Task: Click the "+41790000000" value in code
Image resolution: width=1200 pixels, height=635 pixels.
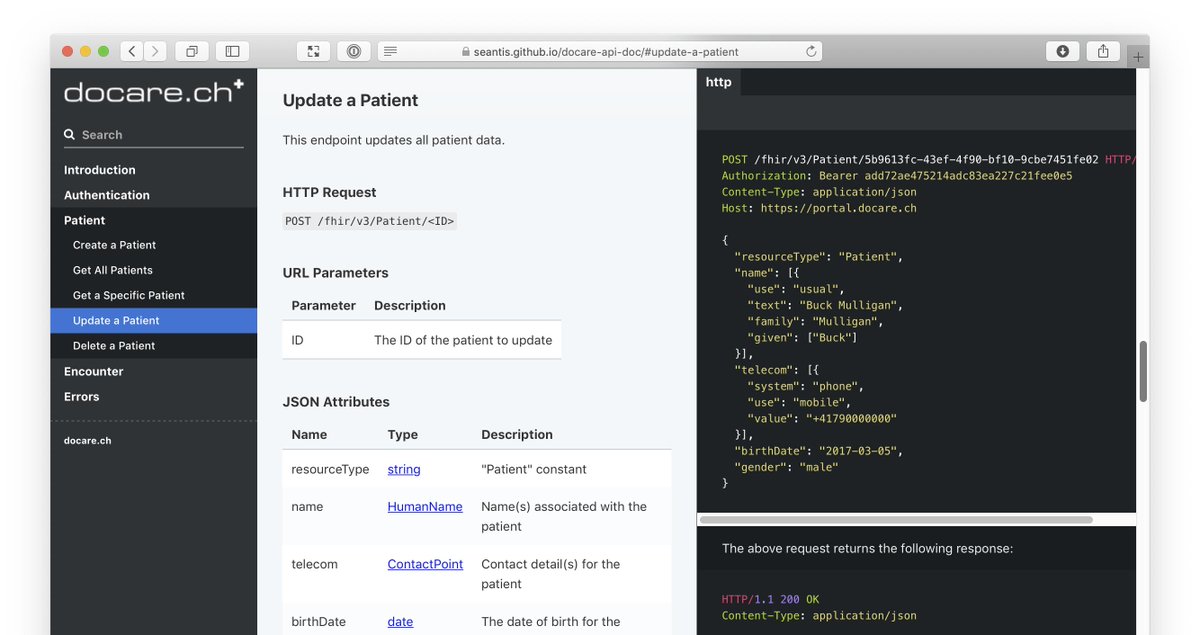Action: [x=852, y=419]
